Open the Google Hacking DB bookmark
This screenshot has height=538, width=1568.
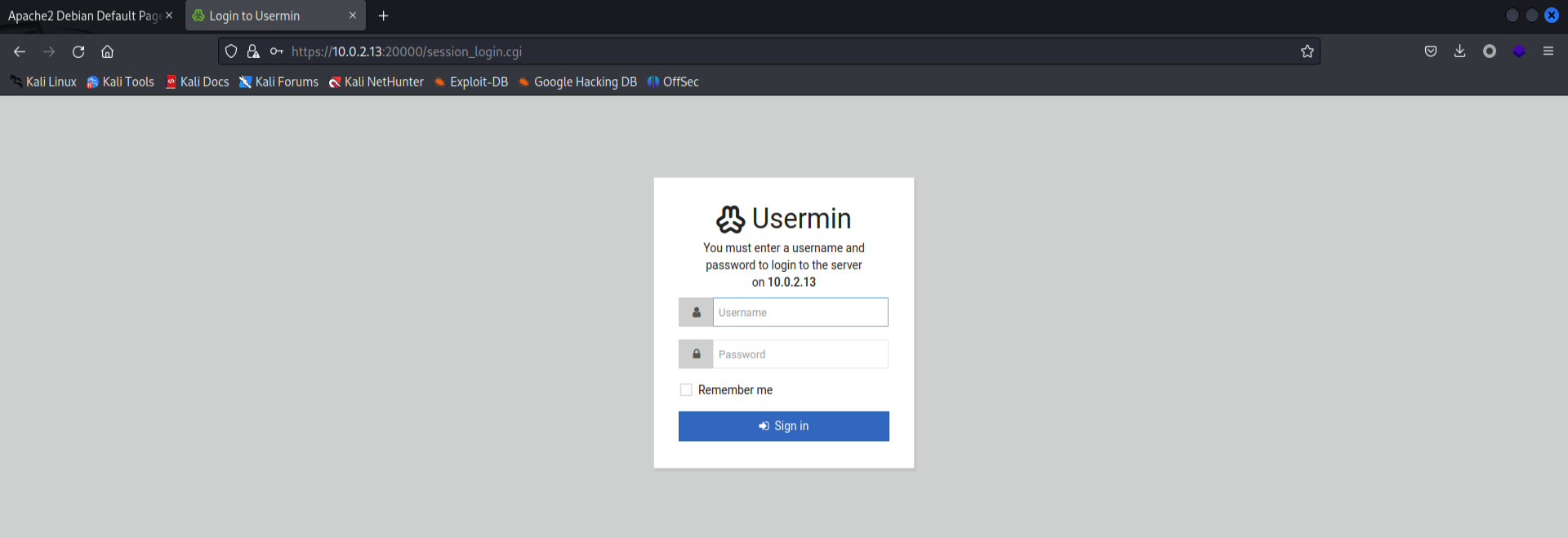(577, 82)
